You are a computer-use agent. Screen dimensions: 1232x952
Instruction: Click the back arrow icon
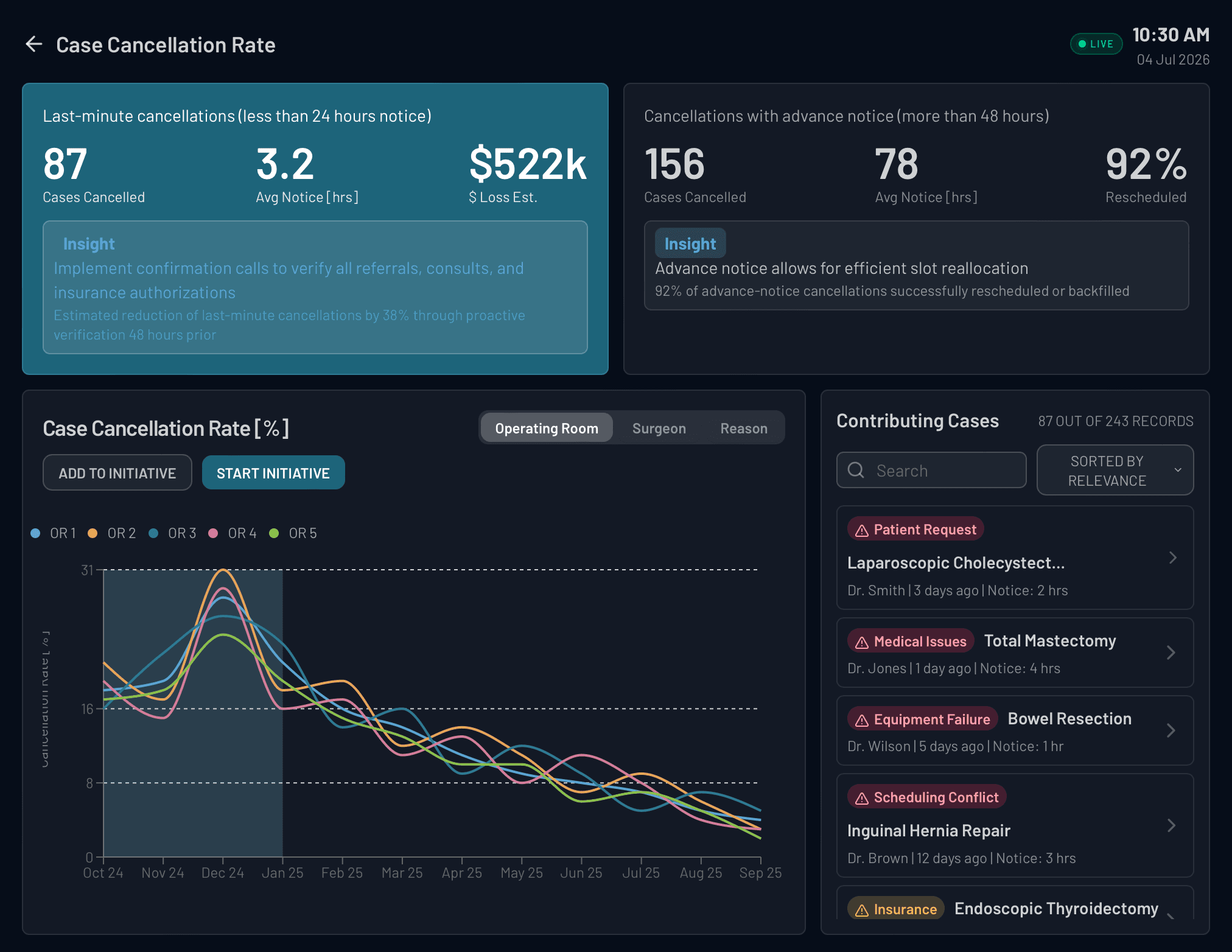pyautogui.click(x=34, y=44)
